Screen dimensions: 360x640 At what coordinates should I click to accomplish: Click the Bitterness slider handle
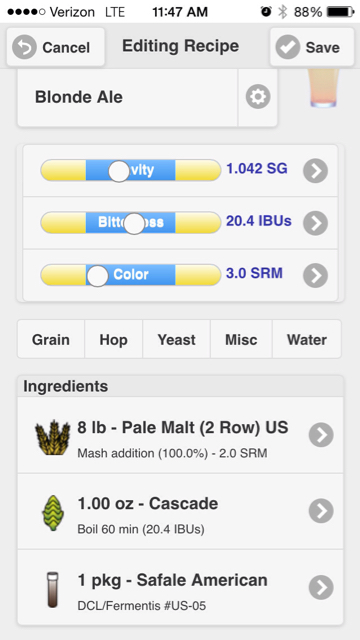pos(134,224)
